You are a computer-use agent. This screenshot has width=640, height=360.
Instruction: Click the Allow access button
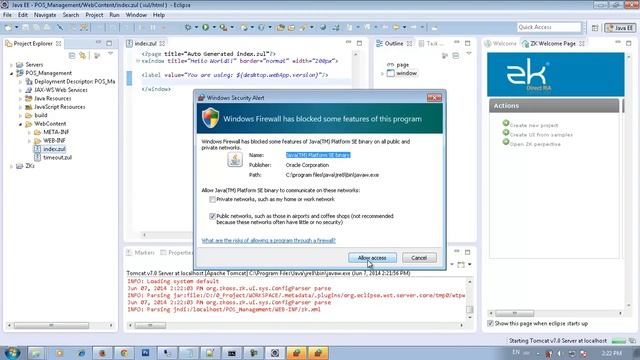(x=372, y=258)
